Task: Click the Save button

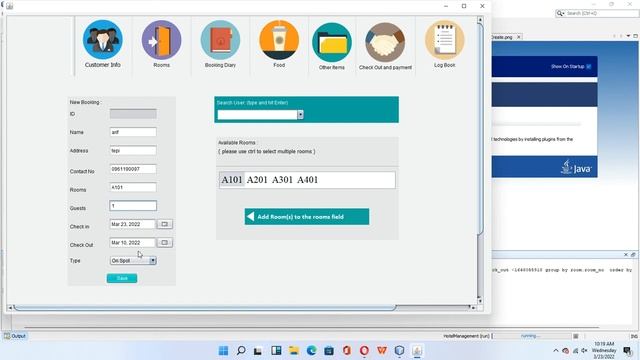Action: 122,278
